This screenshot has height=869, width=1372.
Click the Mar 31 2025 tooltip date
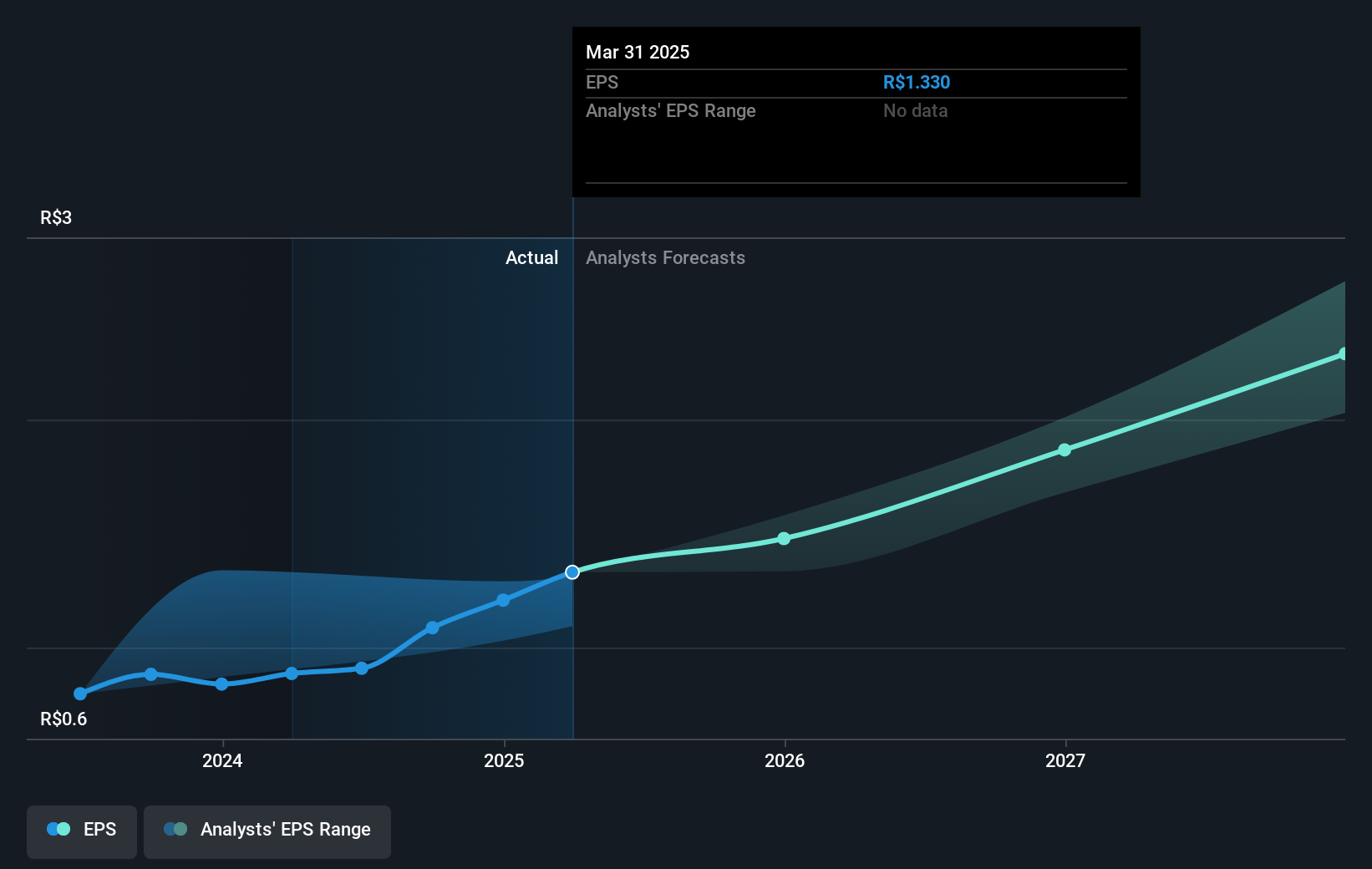click(638, 52)
